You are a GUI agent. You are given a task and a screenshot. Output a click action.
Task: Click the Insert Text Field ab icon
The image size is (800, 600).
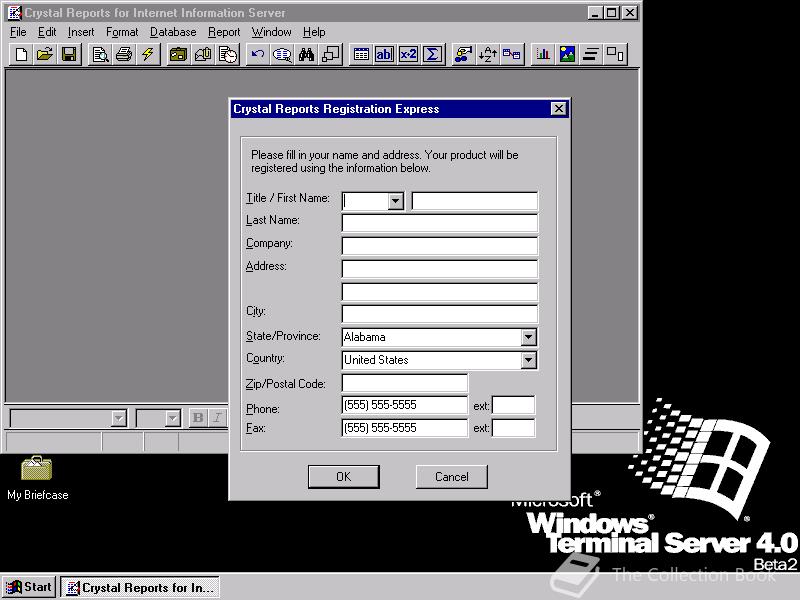[x=385, y=54]
